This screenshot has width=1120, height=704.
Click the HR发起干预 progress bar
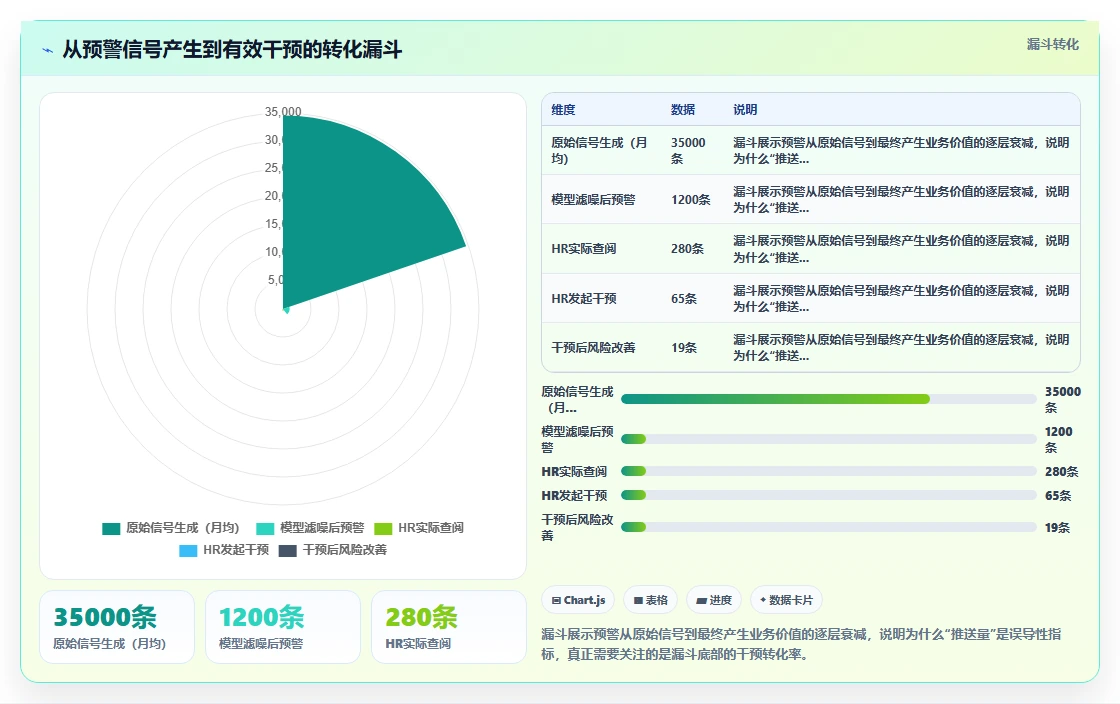click(x=829, y=496)
